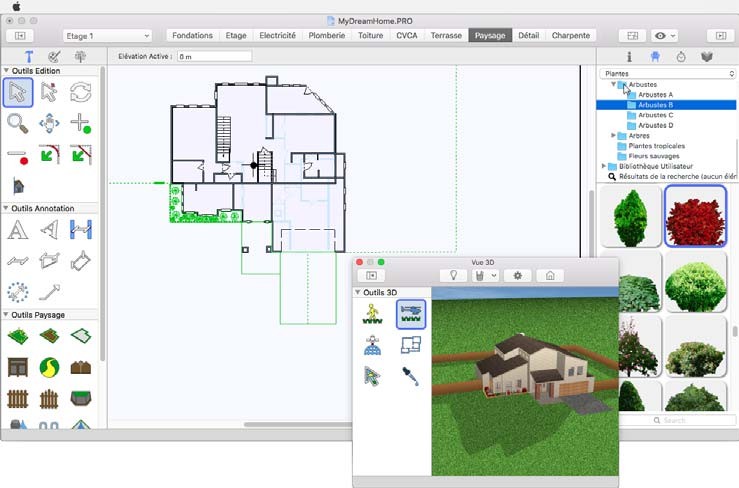
Task: Select the wooden gate fence tool
Action: [49, 399]
